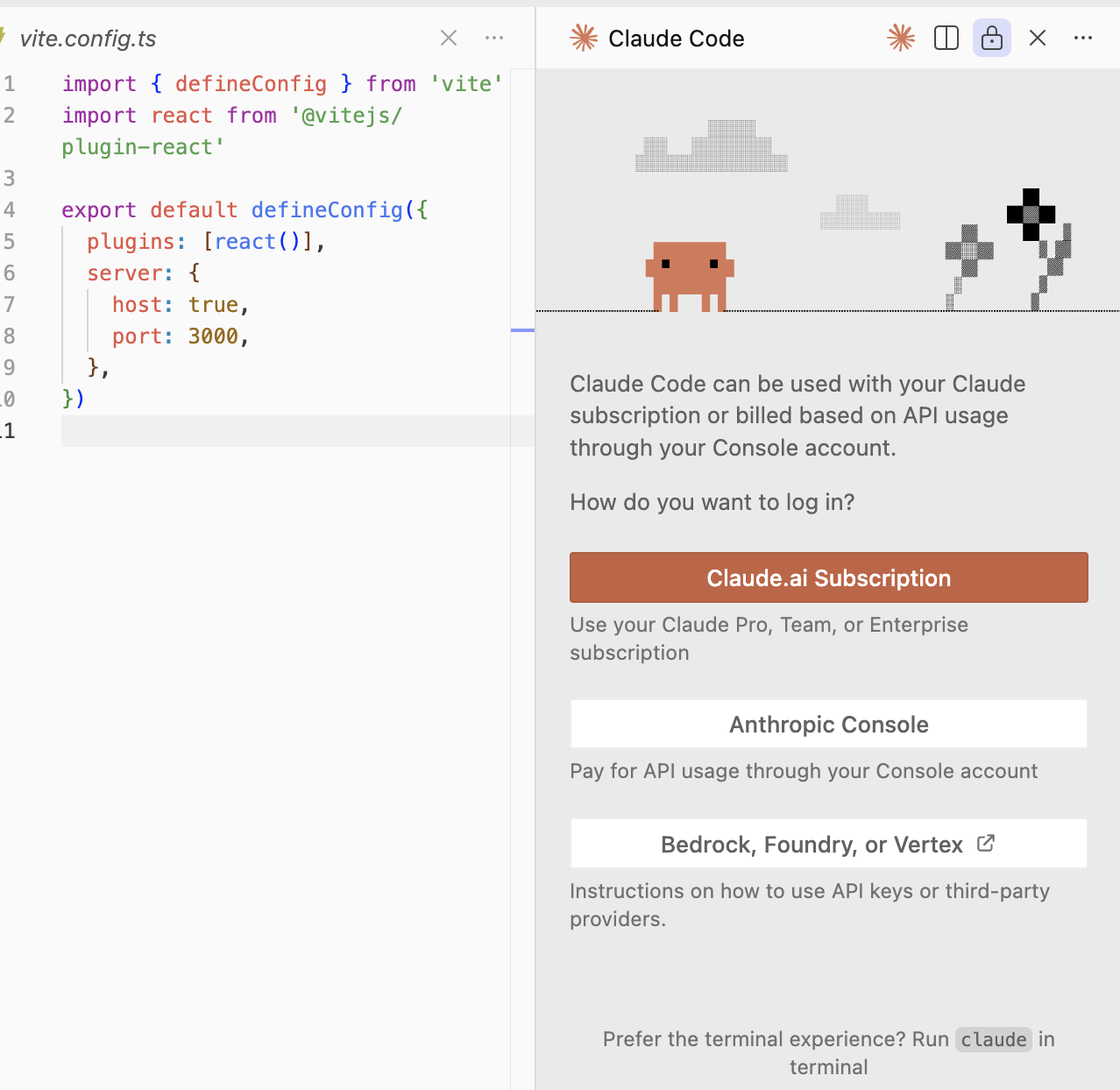
Task: Select the Claude Code tab title
Action: pyautogui.click(x=676, y=39)
